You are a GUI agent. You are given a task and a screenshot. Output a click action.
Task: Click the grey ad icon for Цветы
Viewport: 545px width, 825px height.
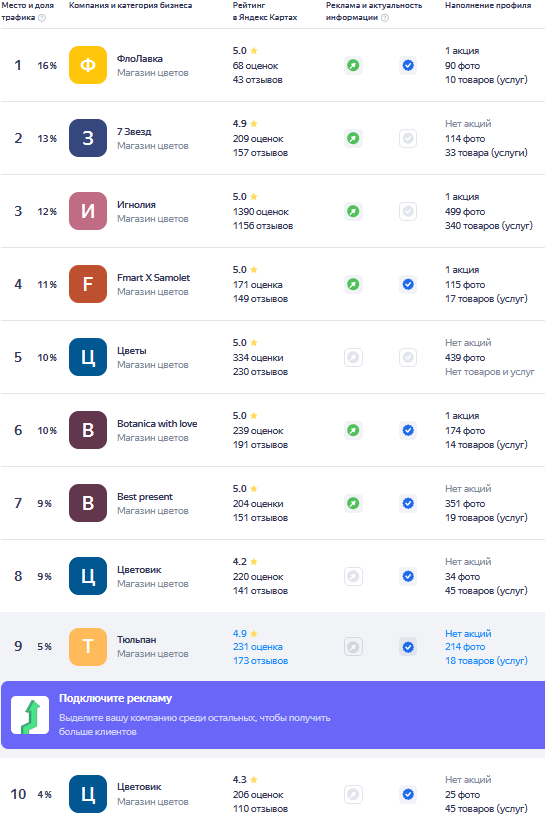click(x=354, y=357)
